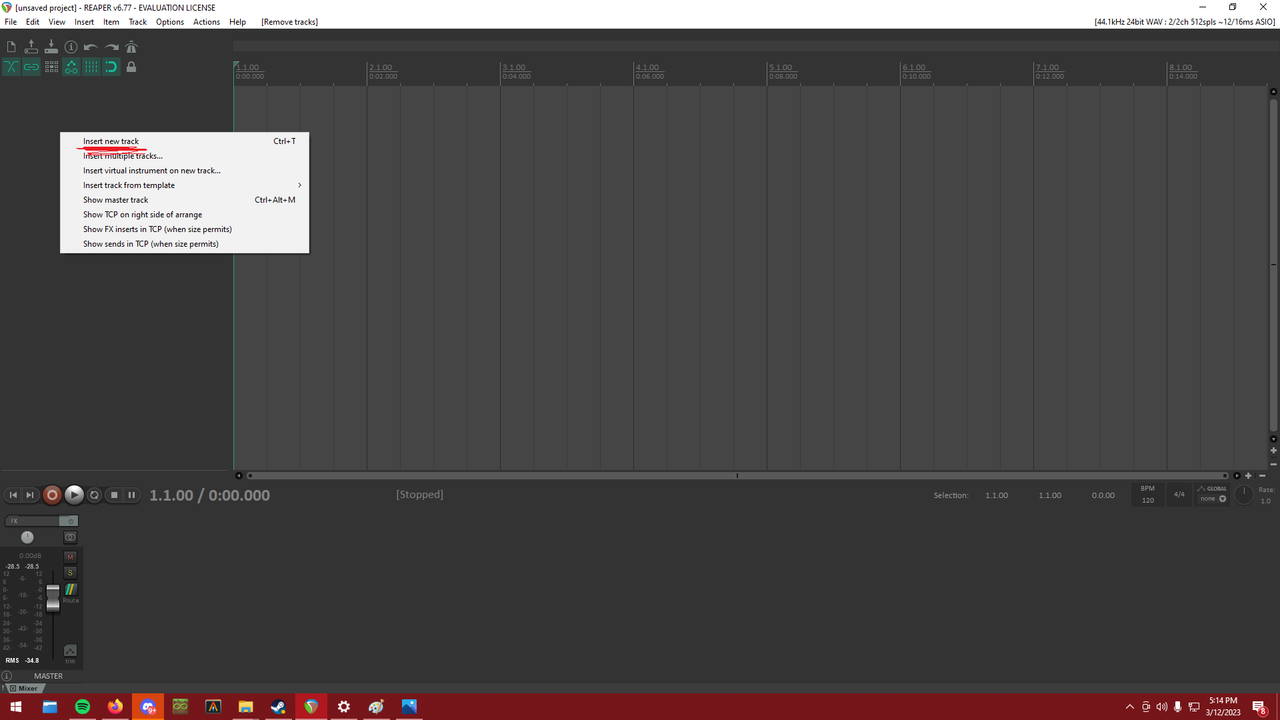This screenshot has height=720, width=1280.
Task: Click the master pan knob
Action: pos(27,537)
